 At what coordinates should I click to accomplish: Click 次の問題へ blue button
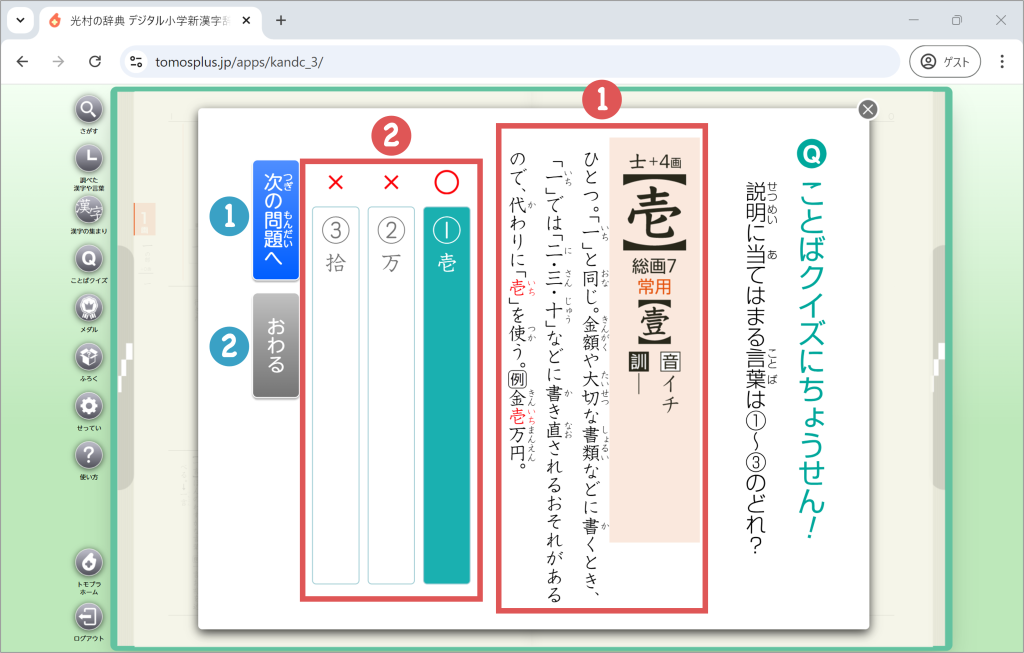(x=276, y=220)
